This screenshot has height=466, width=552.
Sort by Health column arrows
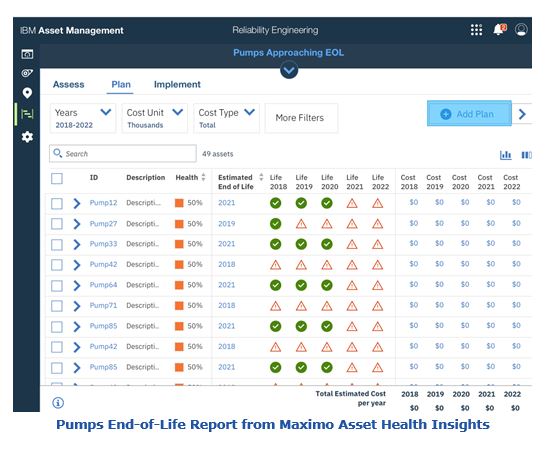[x=203, y=177]
